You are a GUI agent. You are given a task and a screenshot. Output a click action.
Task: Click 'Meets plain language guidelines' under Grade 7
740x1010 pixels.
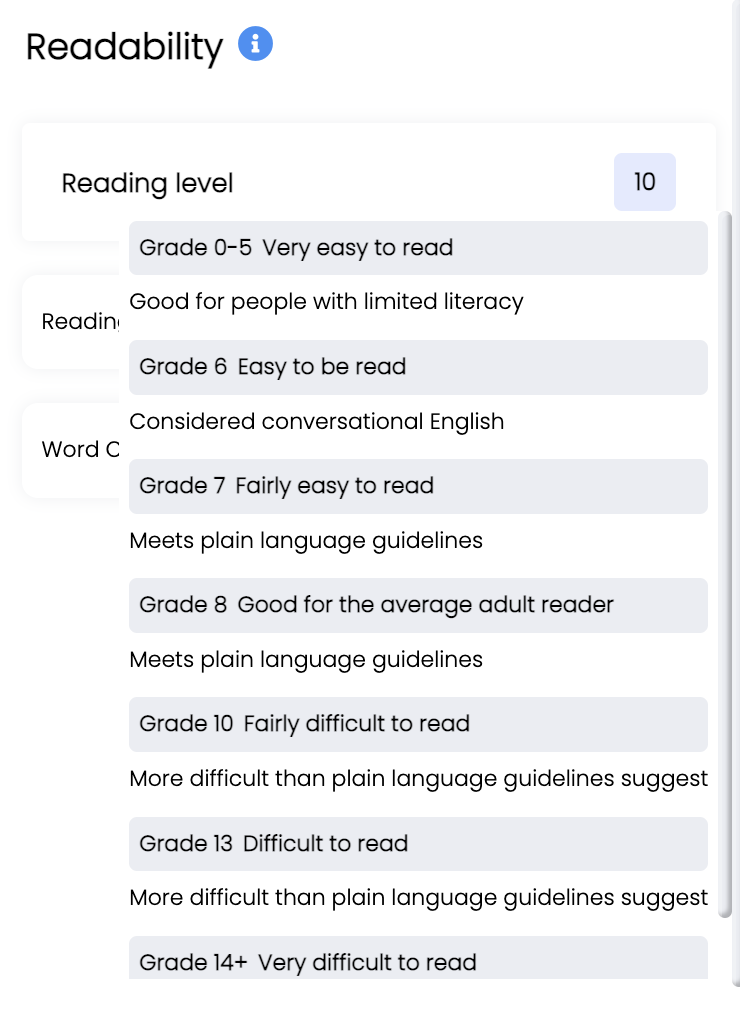306,540
